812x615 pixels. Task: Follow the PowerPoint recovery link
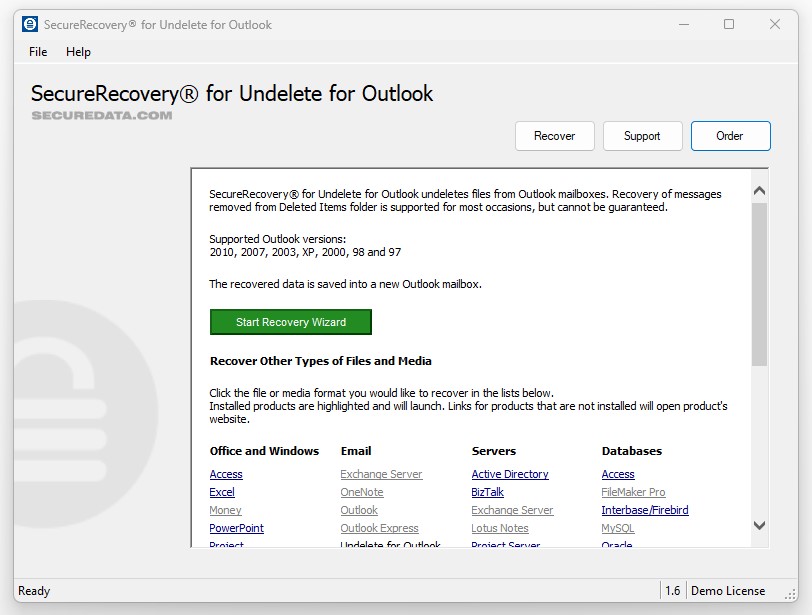click(x=237, y=528)
